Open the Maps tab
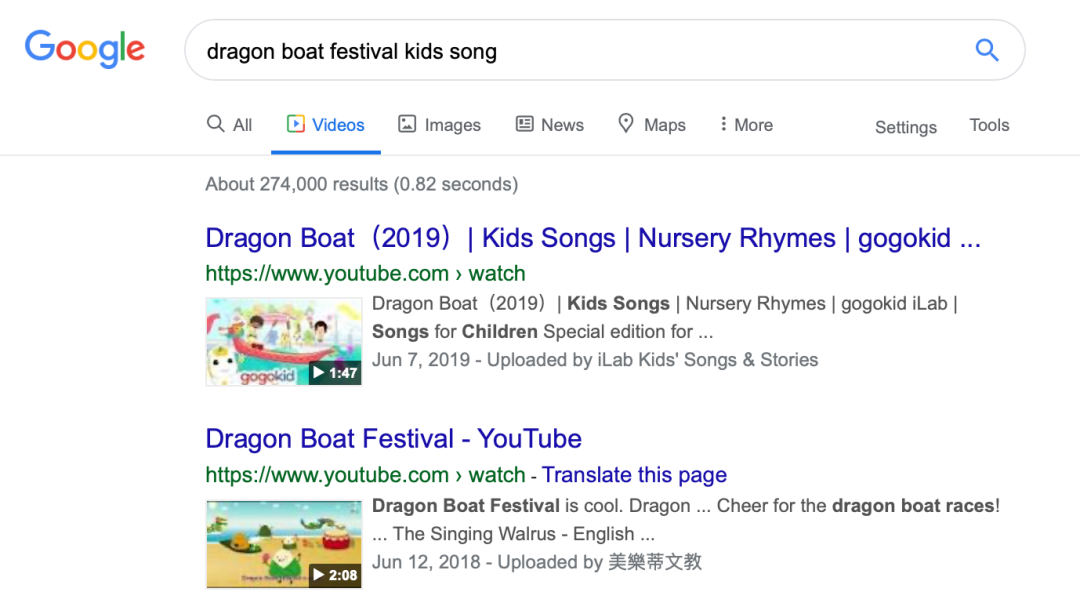Image resolution: width=1080 pixels, height=610 pixels. [652, 125]
